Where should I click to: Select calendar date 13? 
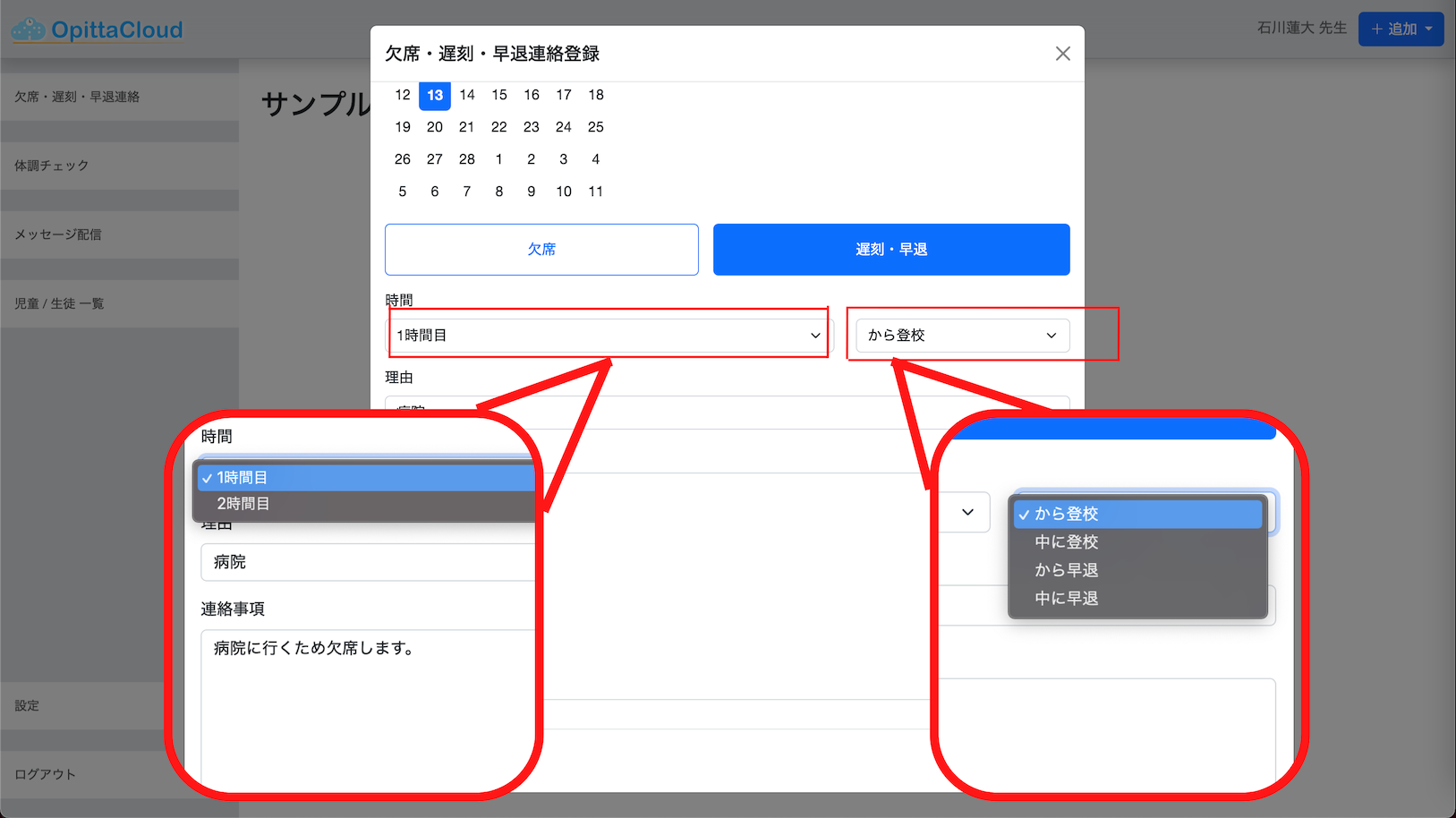tap(435, 95)
